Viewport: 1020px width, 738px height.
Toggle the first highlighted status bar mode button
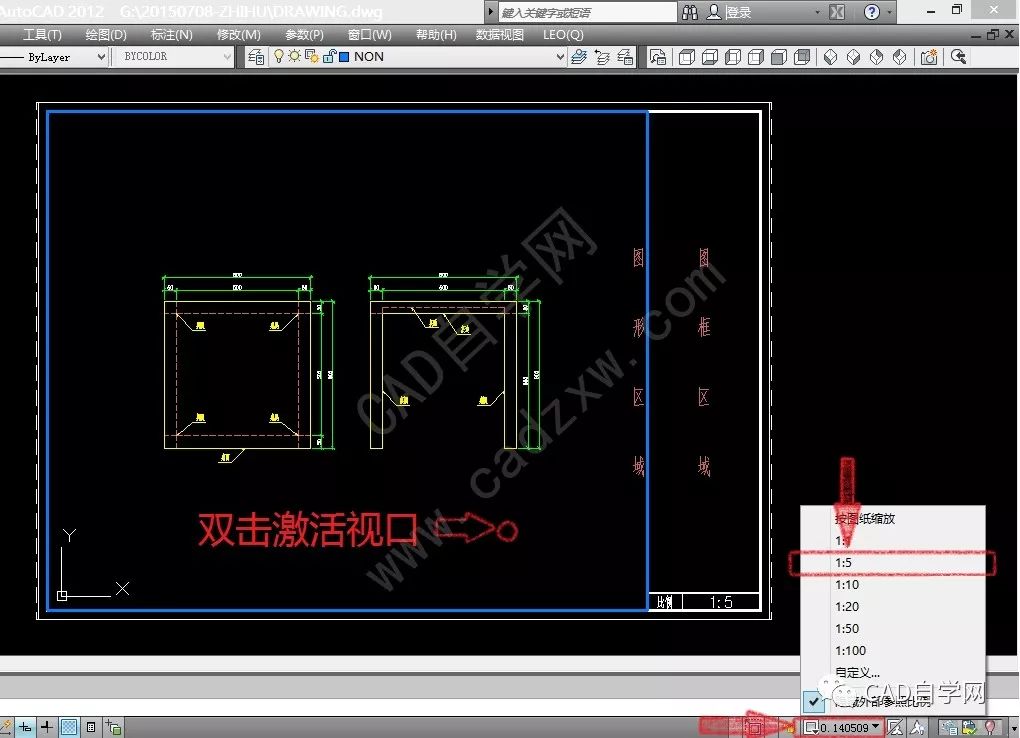click(x=25, y=727)
